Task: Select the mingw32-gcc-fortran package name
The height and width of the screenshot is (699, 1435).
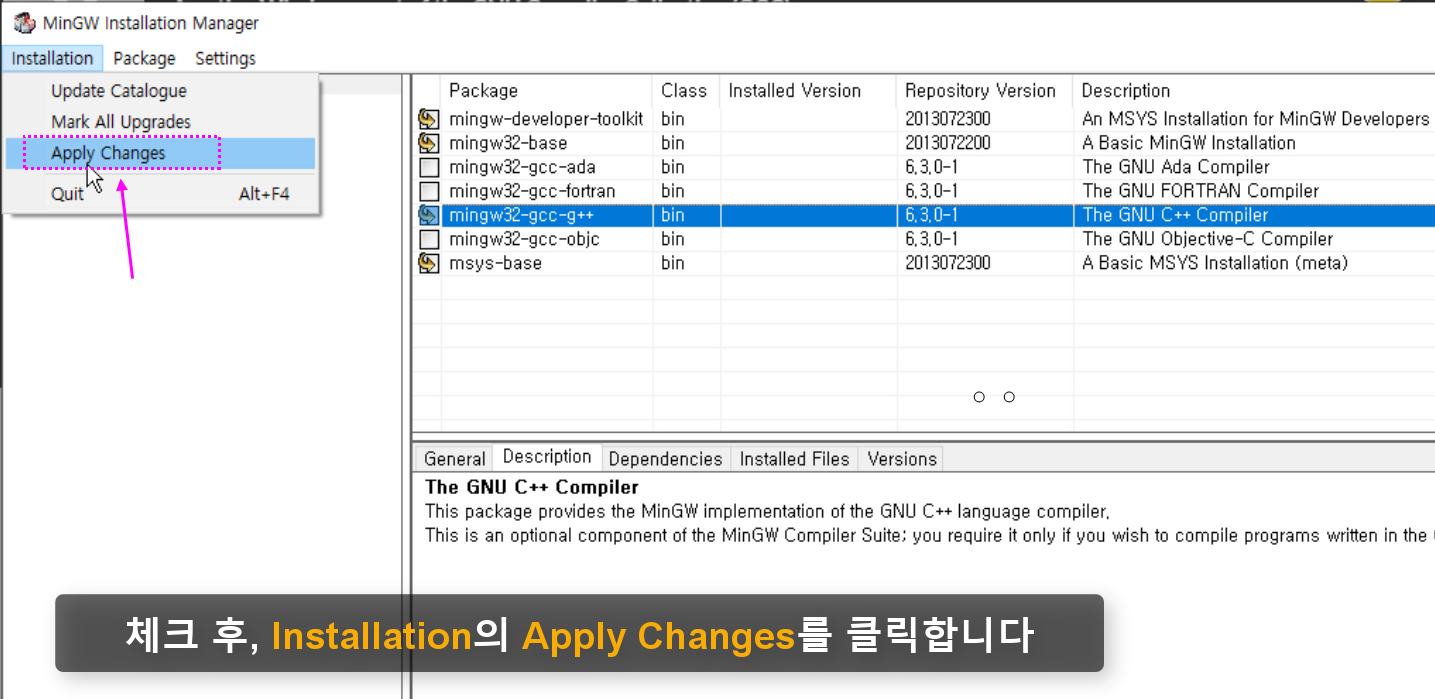Action: tap(532, 191)
